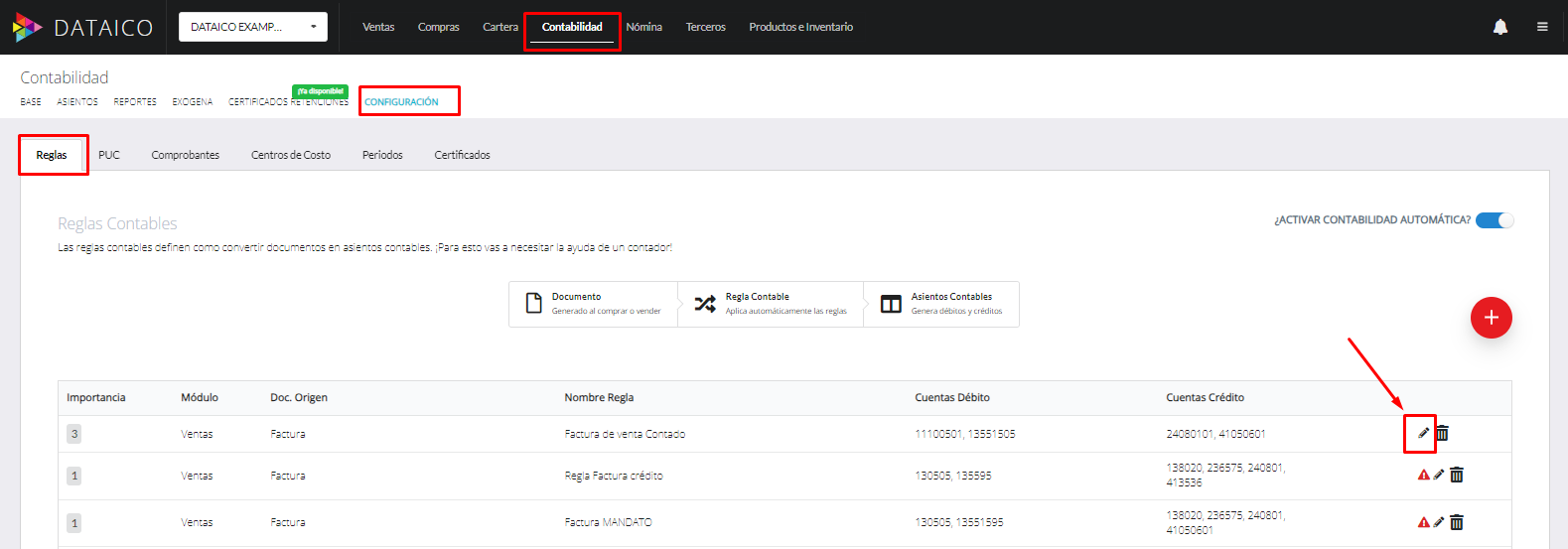
Task: Add new rule with red plus button
Action: coord(1491,318)
